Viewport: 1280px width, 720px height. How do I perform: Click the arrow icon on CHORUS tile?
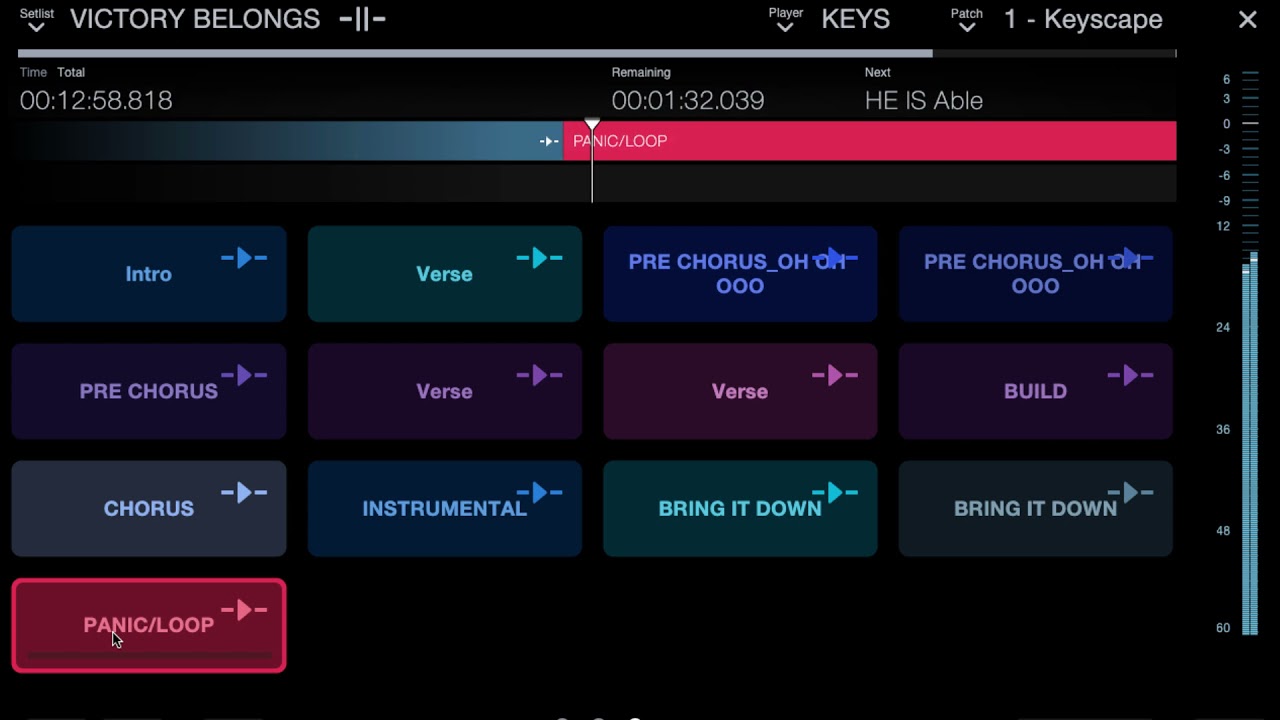pyautogui.click(x=244, y=493)
